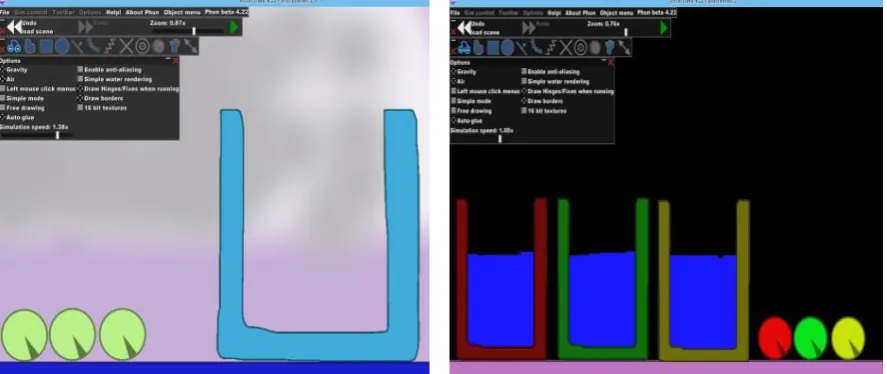The width and height of the screenshot is (887, 374).
Task: Enable Simple water rendering in left window
Action: (x=80, y=79)
